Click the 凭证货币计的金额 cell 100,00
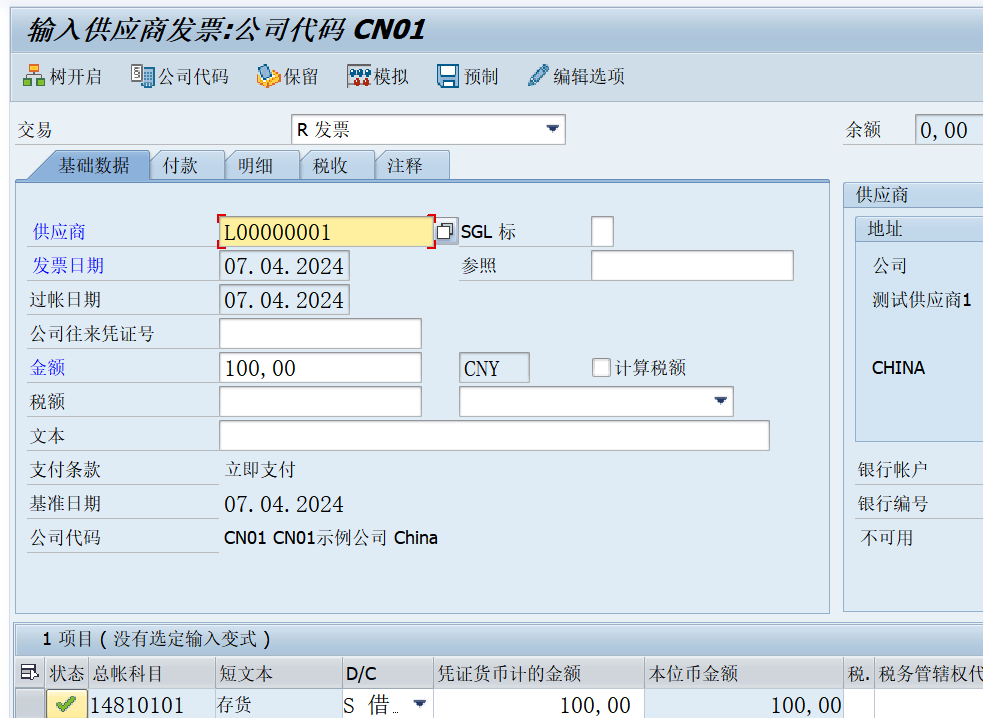Screen dimensions: 983x718 pyautogui.click(x=539, y=705)
